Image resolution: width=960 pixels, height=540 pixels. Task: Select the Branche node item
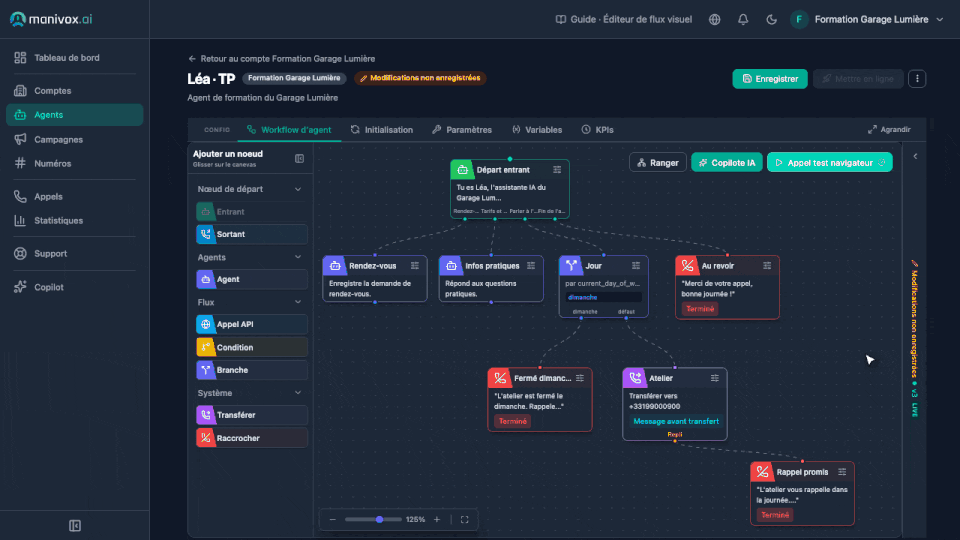(252, 370)
